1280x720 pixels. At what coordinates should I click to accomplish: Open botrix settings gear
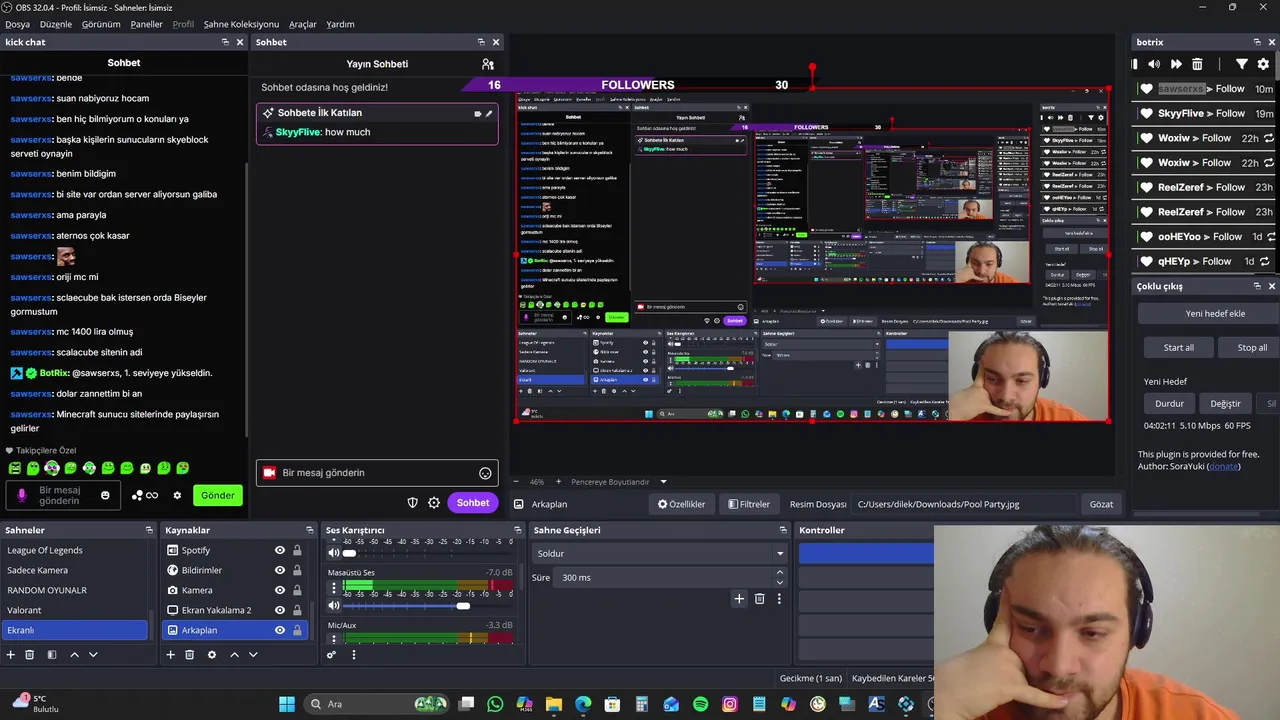1263,64
